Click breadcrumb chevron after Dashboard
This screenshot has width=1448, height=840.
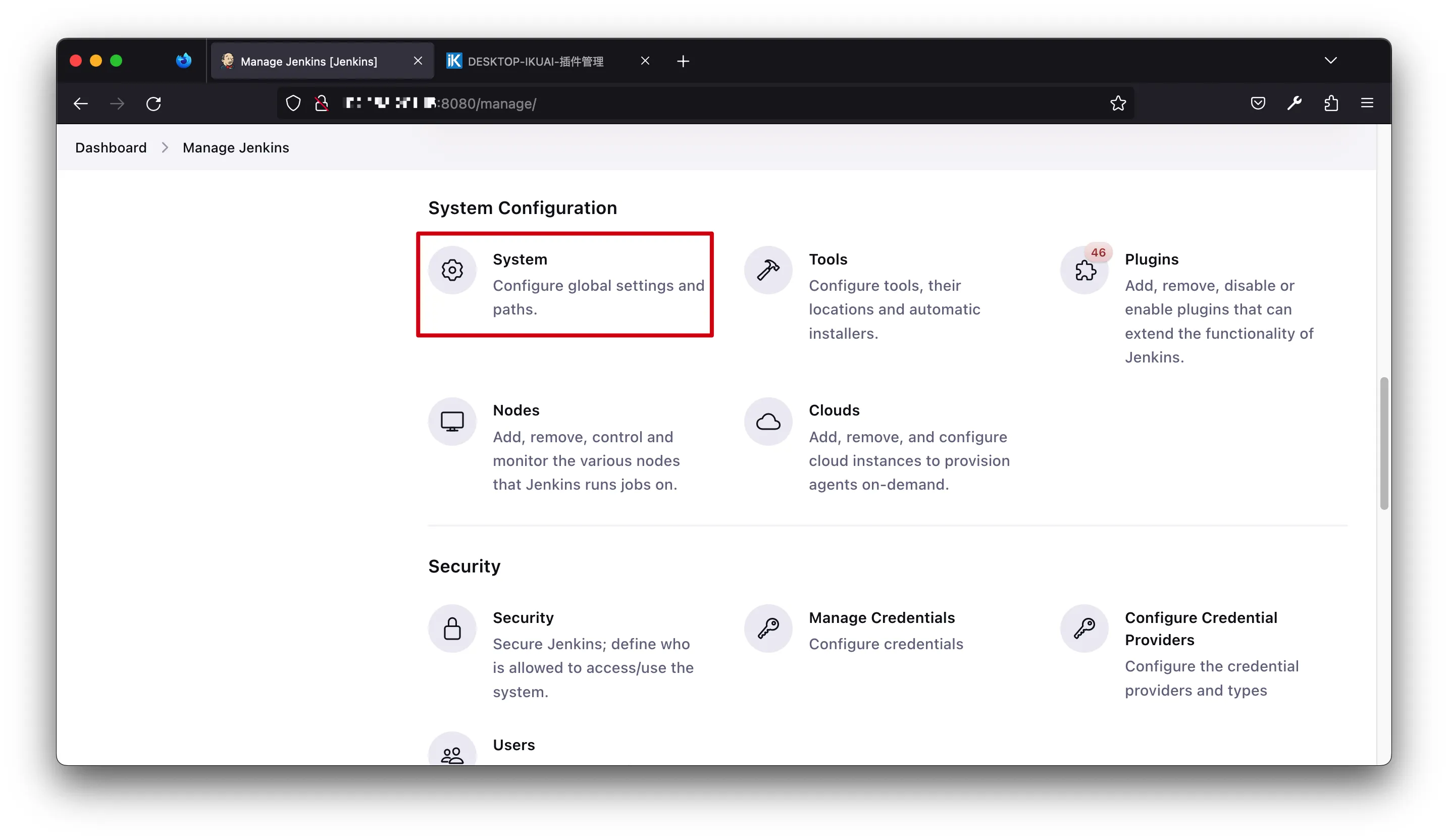[x=165, y=148]
